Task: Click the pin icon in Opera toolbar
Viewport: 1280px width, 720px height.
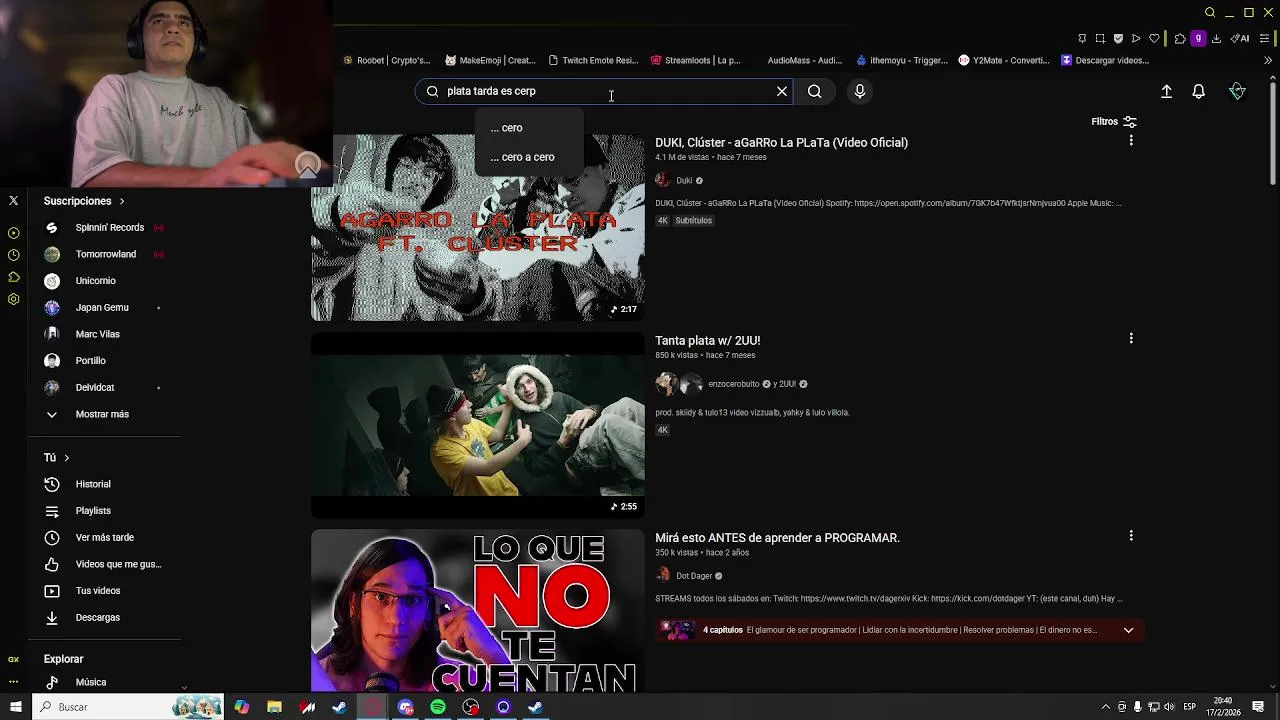Action: click(1082, 39)
